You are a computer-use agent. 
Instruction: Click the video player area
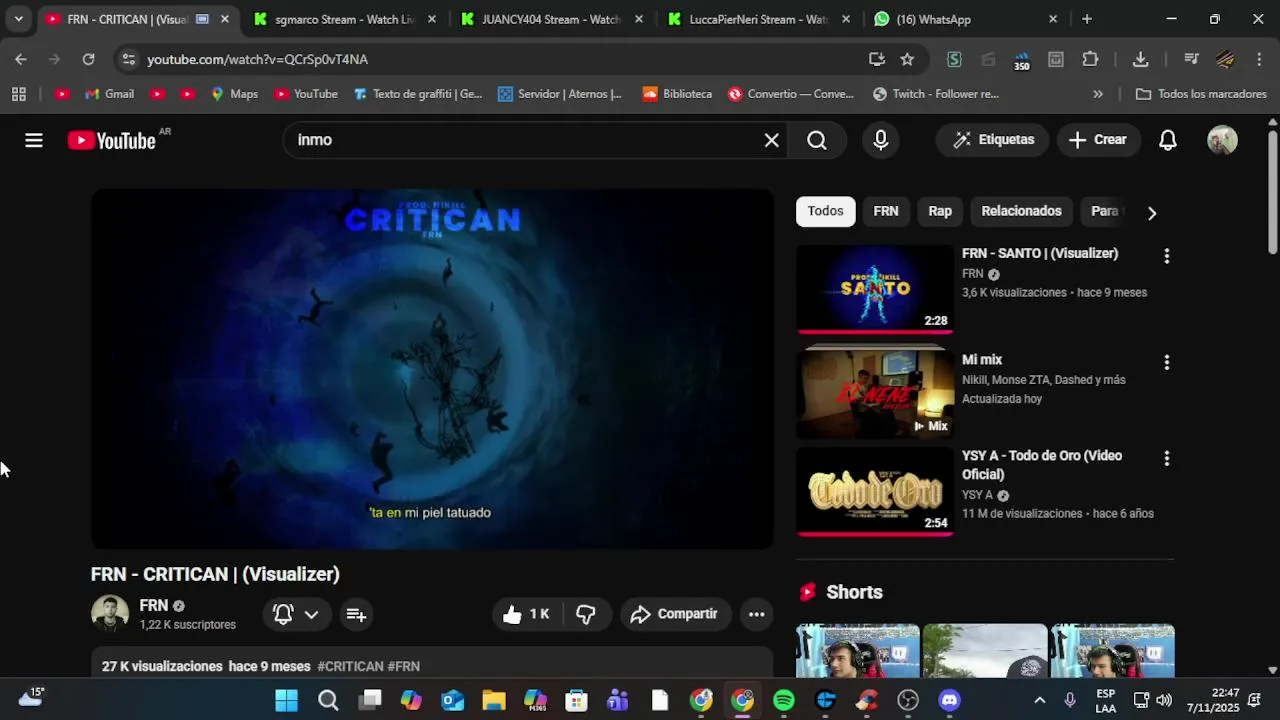(432, 369)
